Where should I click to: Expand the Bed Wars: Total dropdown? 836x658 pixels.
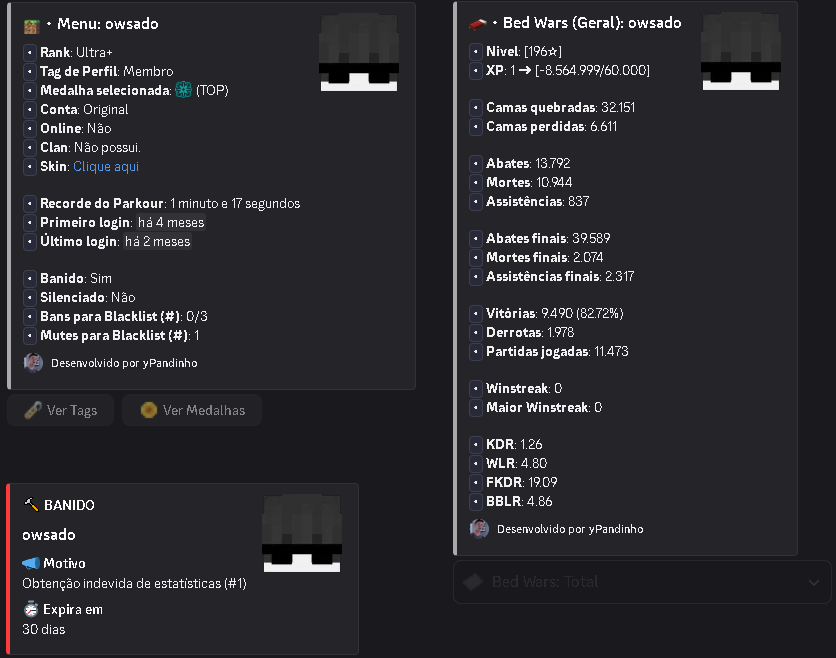[642, 582]
